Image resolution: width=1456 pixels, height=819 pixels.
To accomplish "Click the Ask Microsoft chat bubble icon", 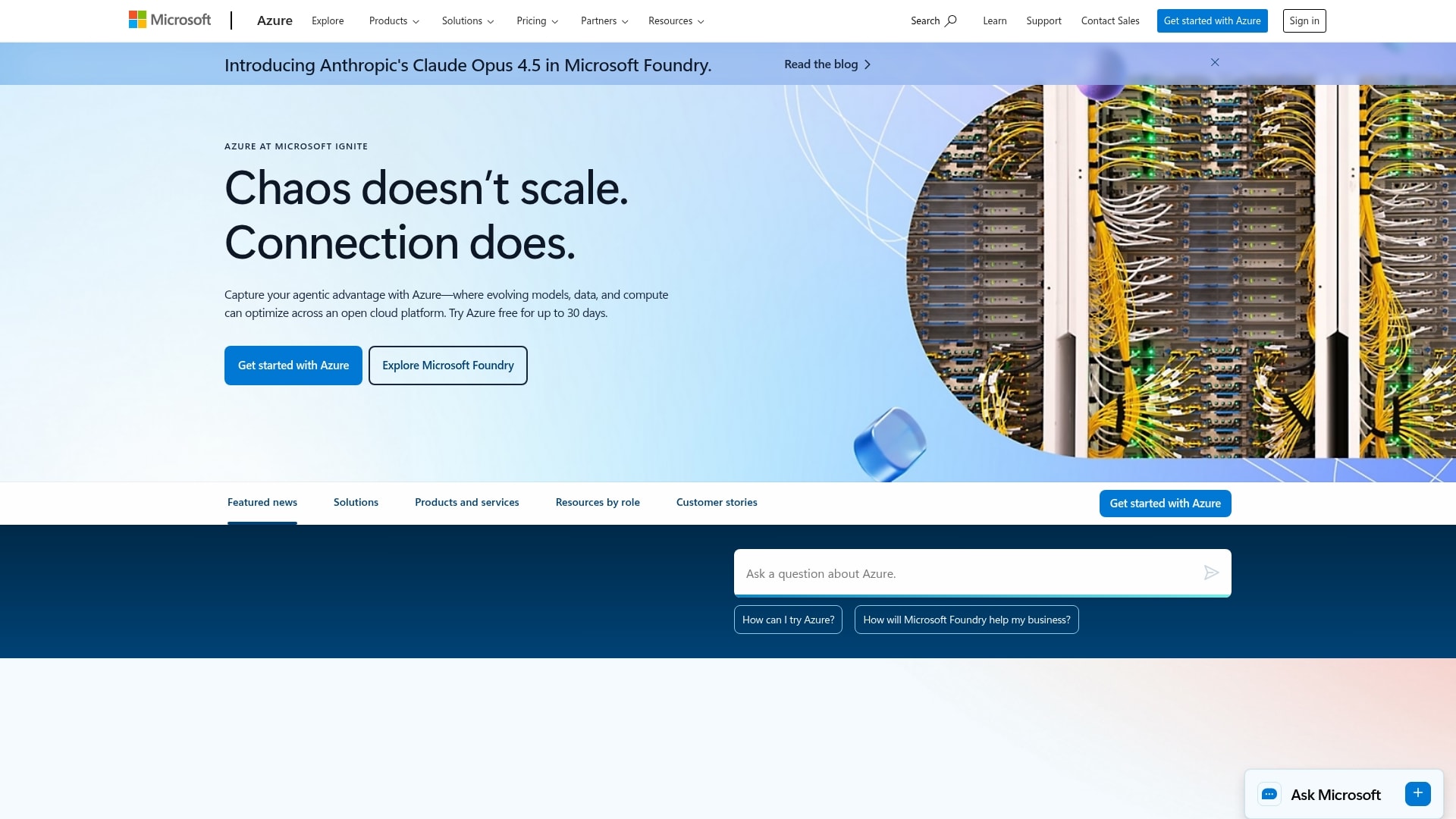I will tap(1269, 794).
